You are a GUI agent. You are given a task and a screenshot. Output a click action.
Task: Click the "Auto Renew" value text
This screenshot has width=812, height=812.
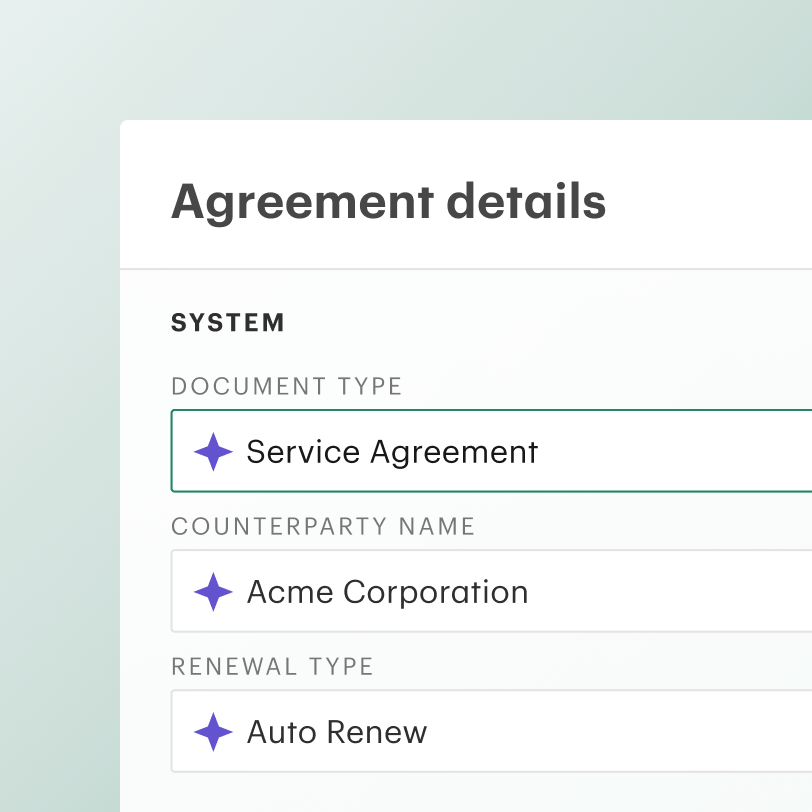point(337,732)
